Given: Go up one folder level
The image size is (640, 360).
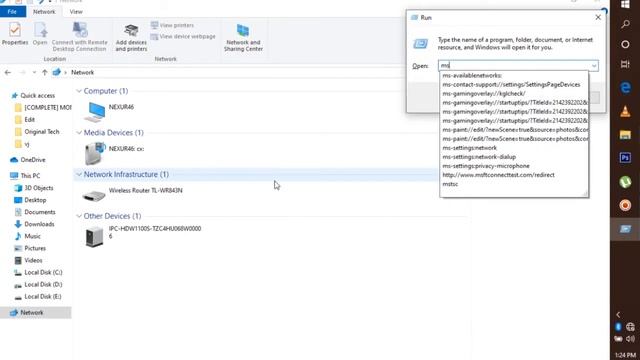Looking at the screenshot, I should [x=44, y=72].
